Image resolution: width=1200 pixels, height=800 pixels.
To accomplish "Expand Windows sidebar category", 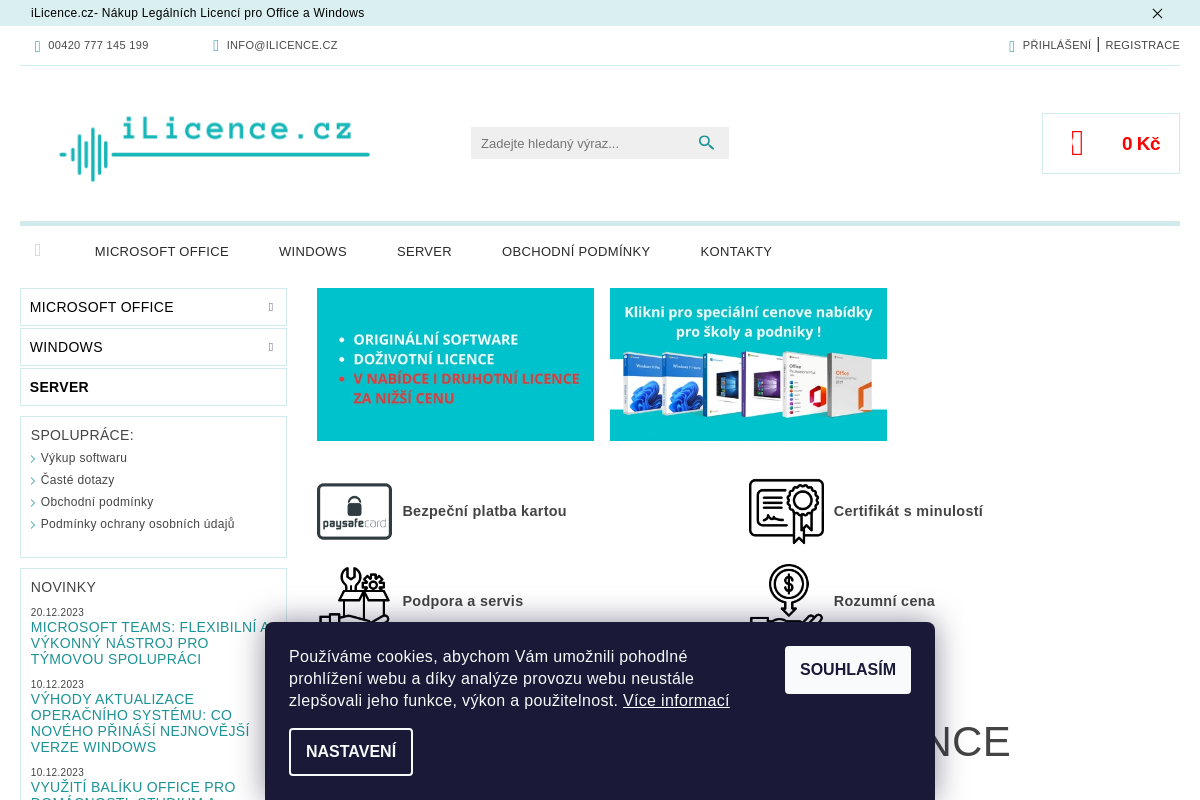I will pyautogui.click(x=270, y=347).
